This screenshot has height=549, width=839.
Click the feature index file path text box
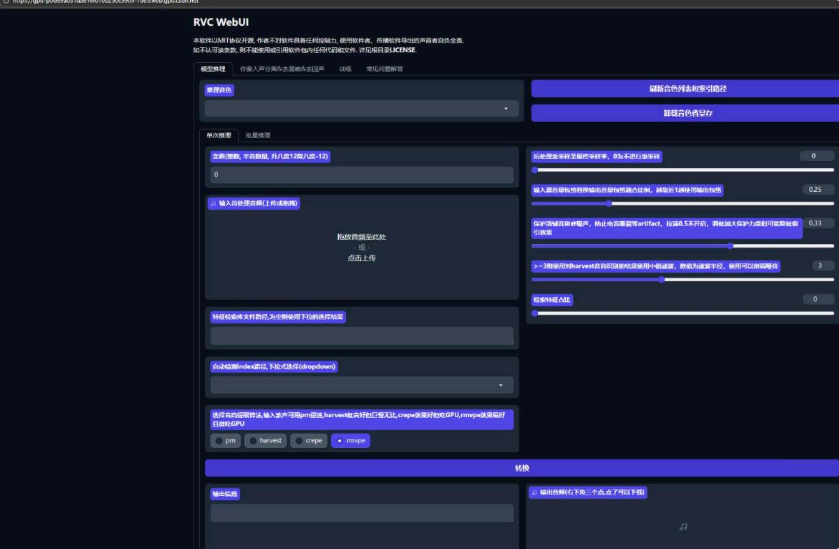362,336
